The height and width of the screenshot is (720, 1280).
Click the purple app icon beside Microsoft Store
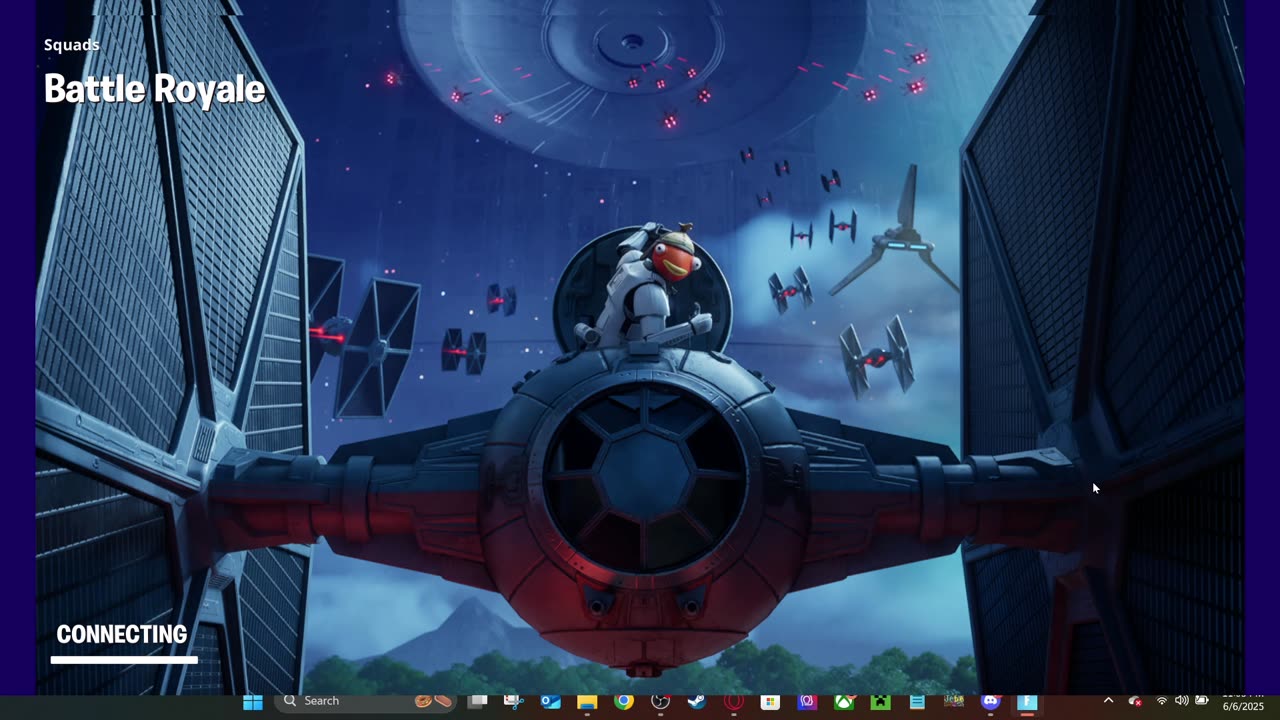click(x=807, y=702)
